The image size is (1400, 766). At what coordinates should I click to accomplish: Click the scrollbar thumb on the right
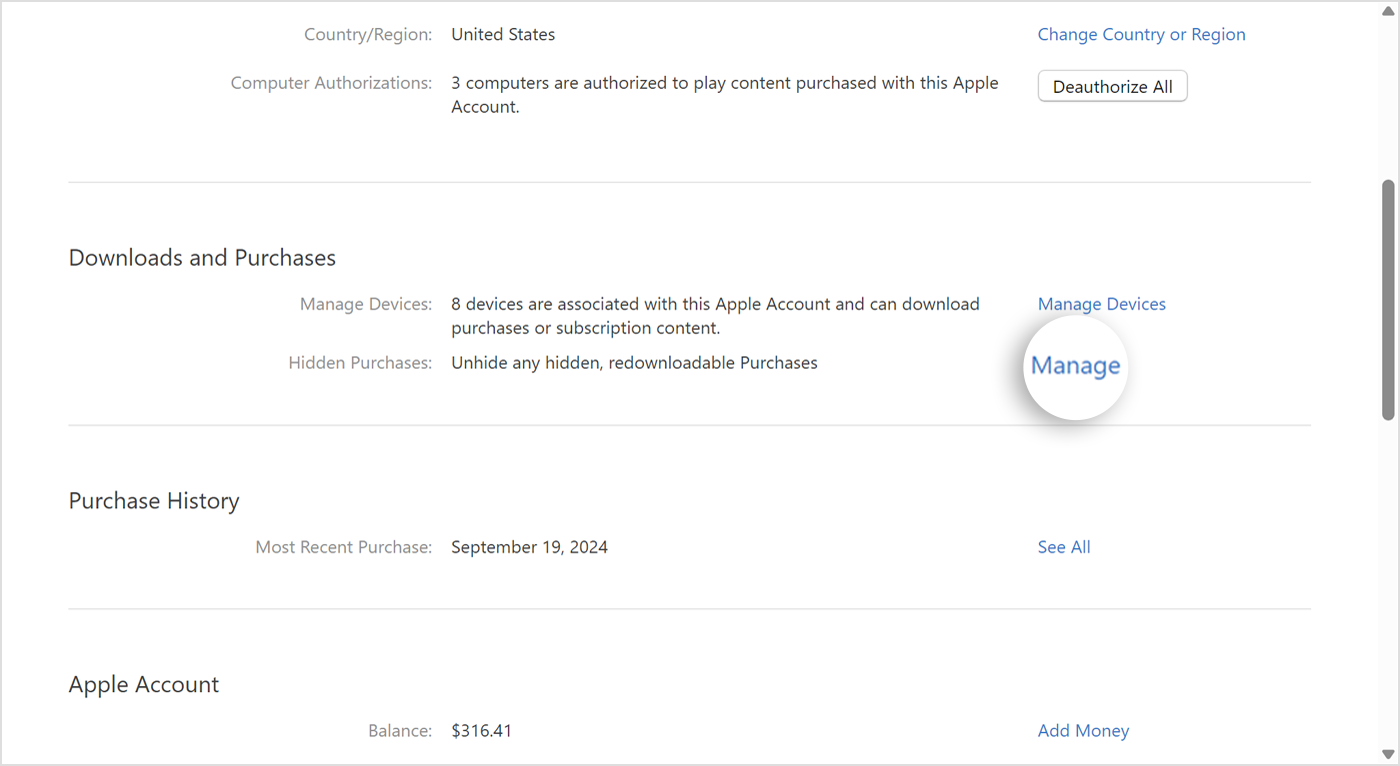pos(1389,300)
